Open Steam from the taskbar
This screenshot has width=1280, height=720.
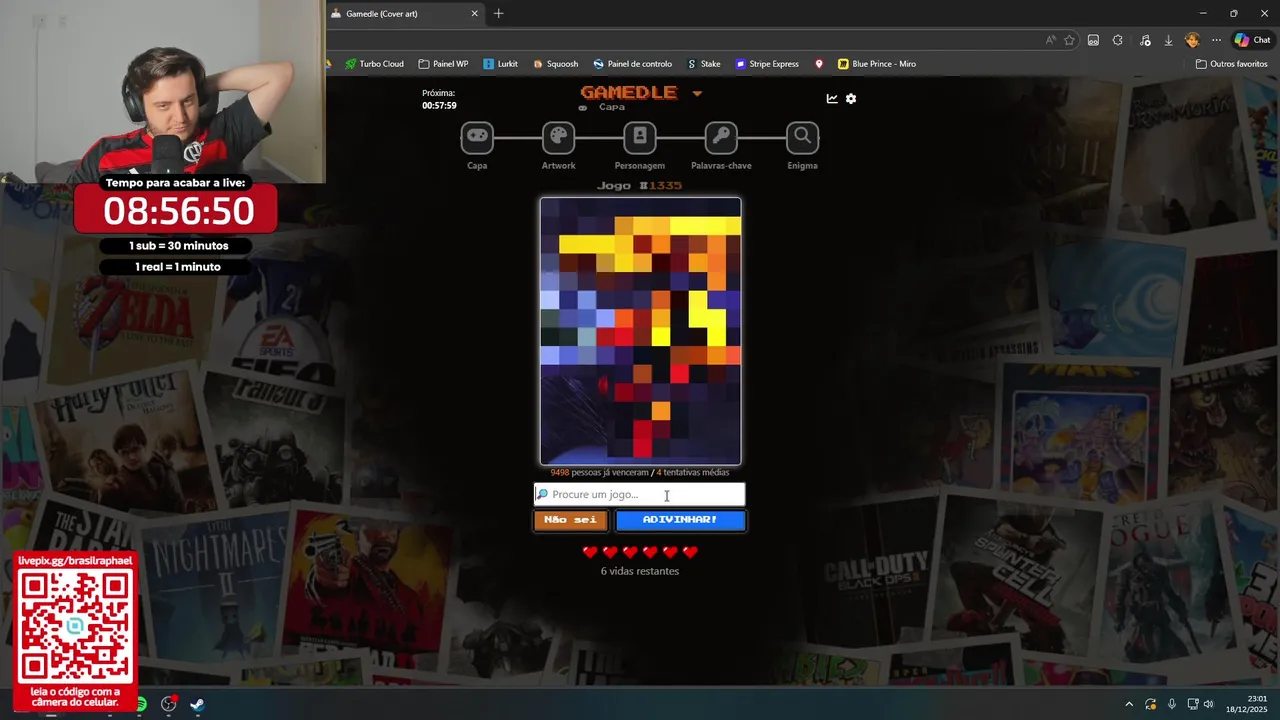tap(197, 704)
